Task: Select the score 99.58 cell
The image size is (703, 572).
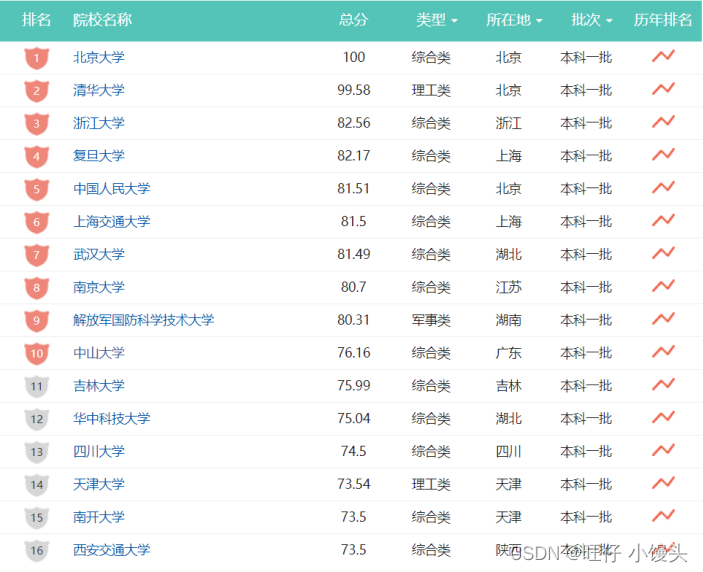Action: (x=354, y=90)
